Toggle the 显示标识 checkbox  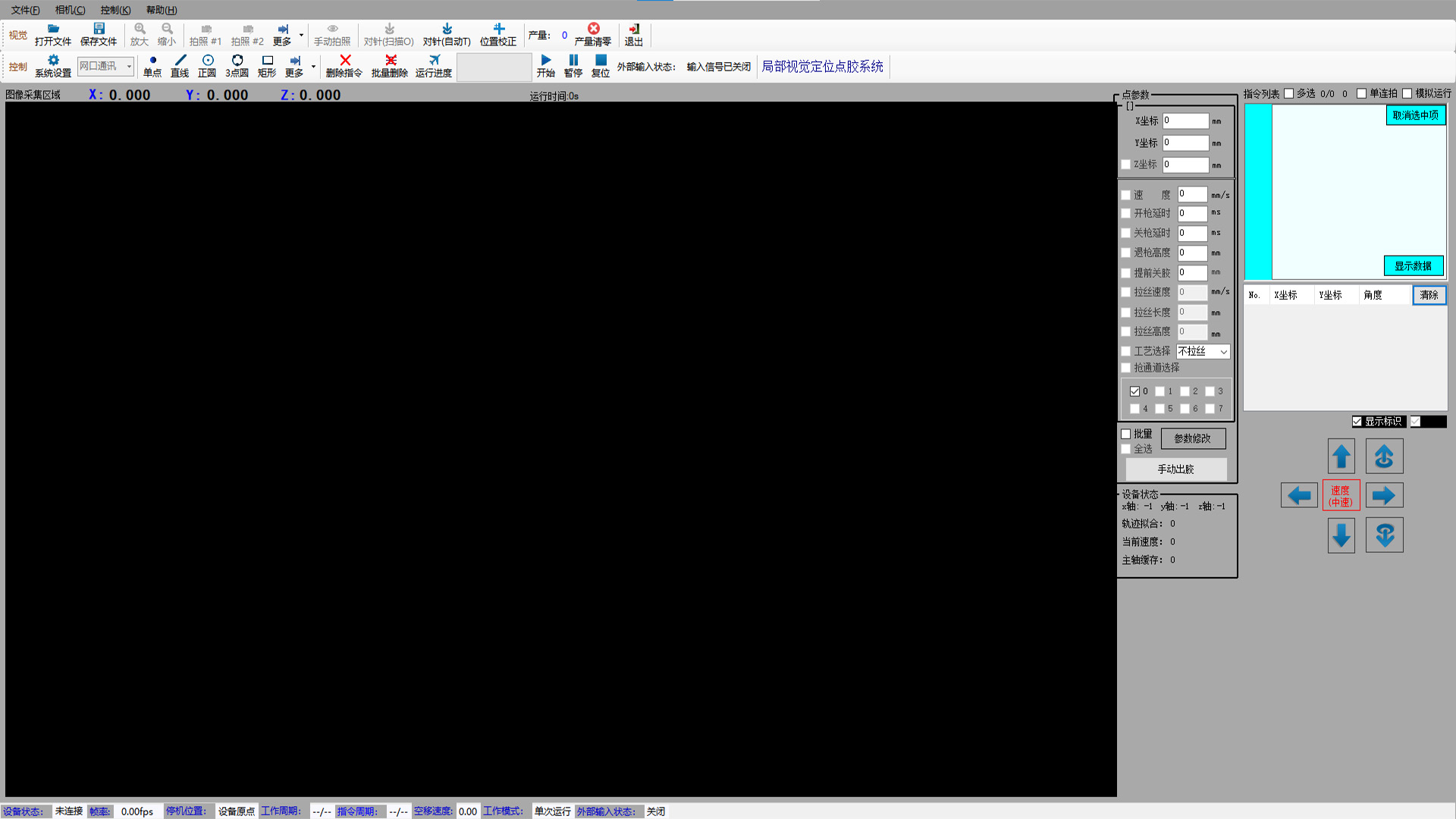[1357, 422]
